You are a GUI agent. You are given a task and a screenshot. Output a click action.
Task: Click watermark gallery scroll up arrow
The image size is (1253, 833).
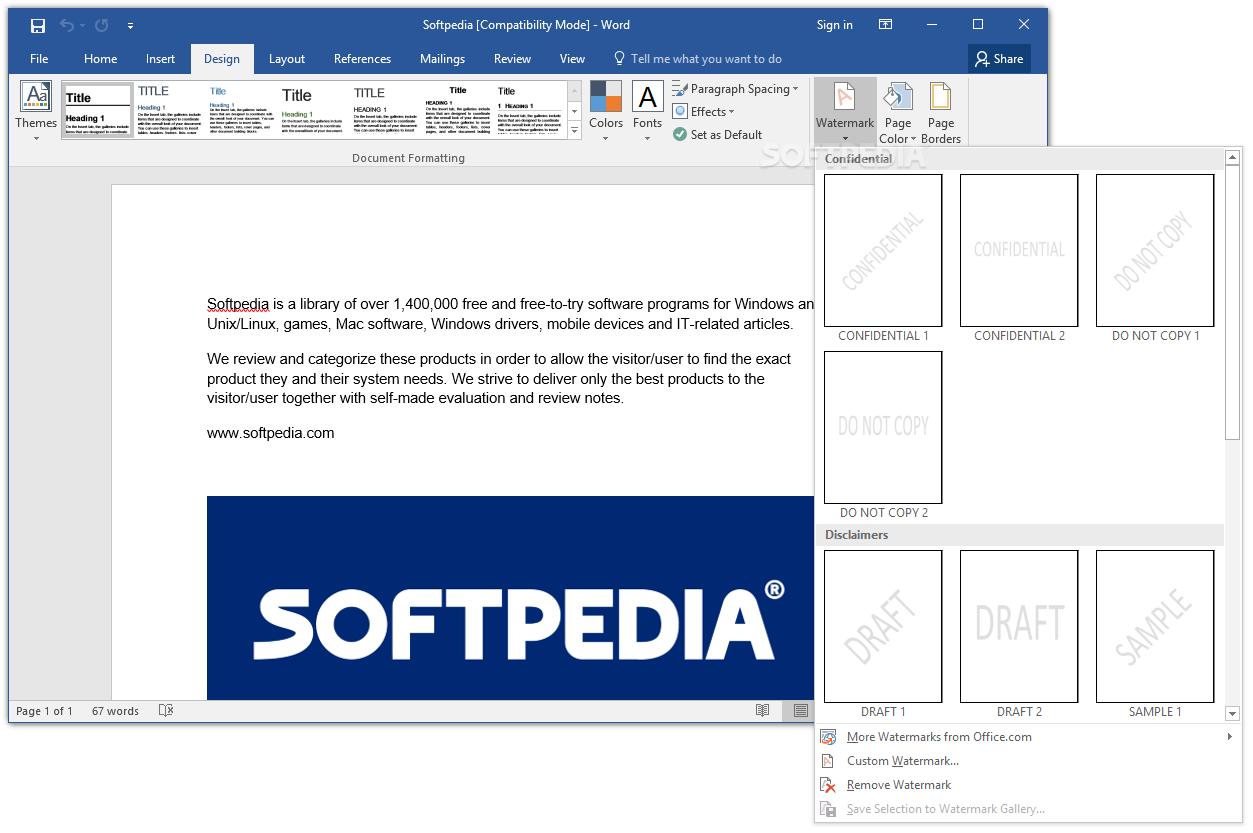tap(1233, 157)
